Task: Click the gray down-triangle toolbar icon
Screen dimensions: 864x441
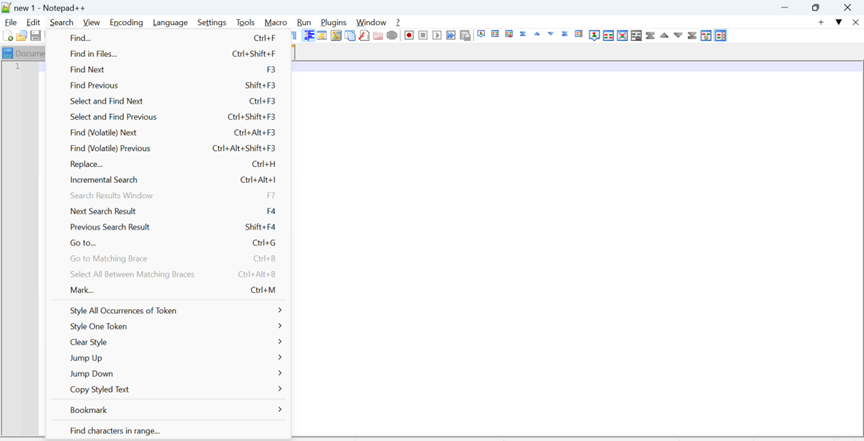Action: coord(678,36)
